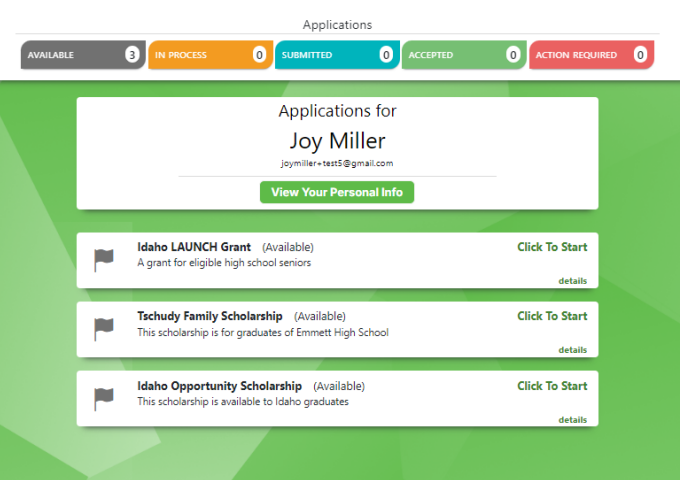The image size is (685, 480).
Task: Click To Start the Tschudy Family Scholarship
Action: (x=551, y=316)
